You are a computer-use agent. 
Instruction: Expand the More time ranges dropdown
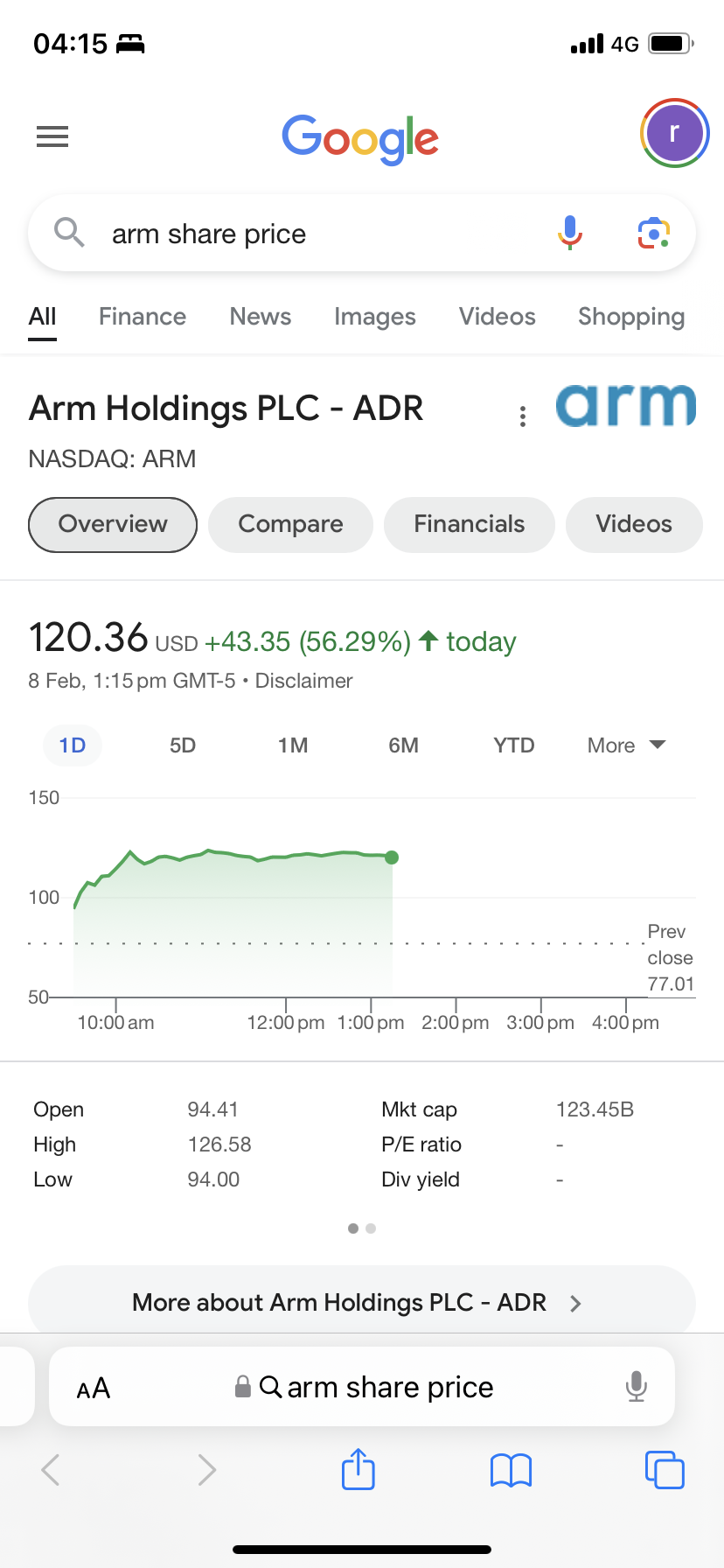pos(626,745)
